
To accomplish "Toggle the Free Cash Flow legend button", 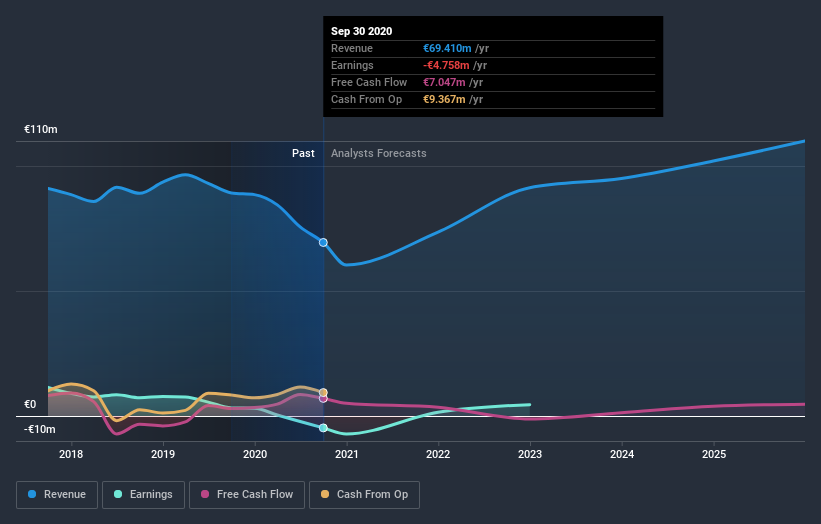I will pos(247,495).
